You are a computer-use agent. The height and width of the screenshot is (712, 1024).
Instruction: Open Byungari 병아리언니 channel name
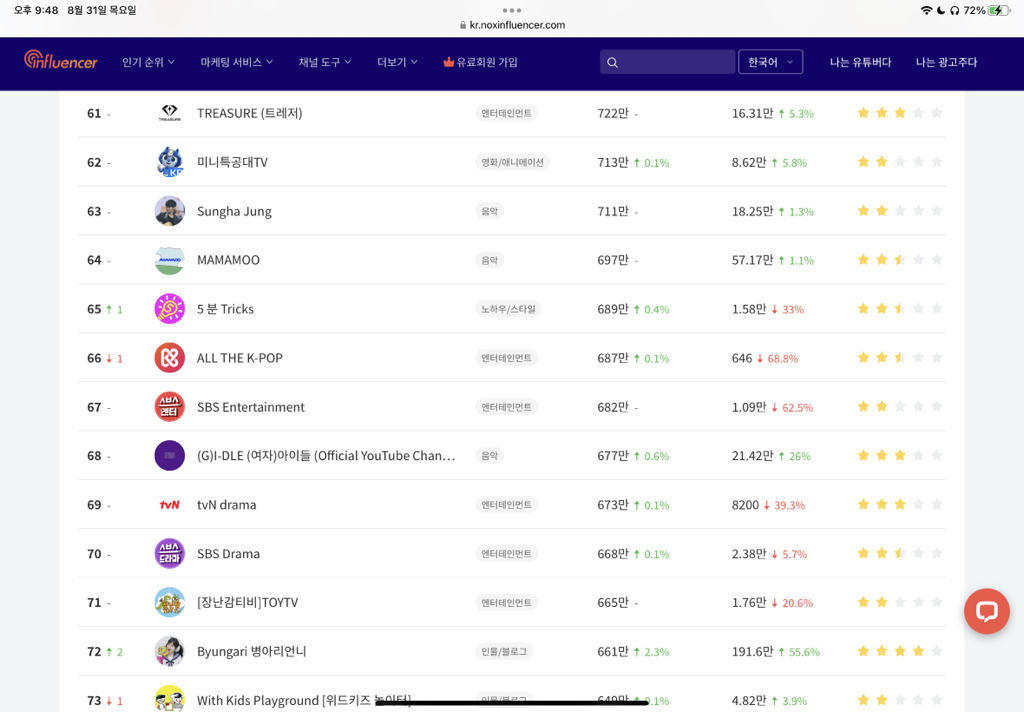coord(251,651)
